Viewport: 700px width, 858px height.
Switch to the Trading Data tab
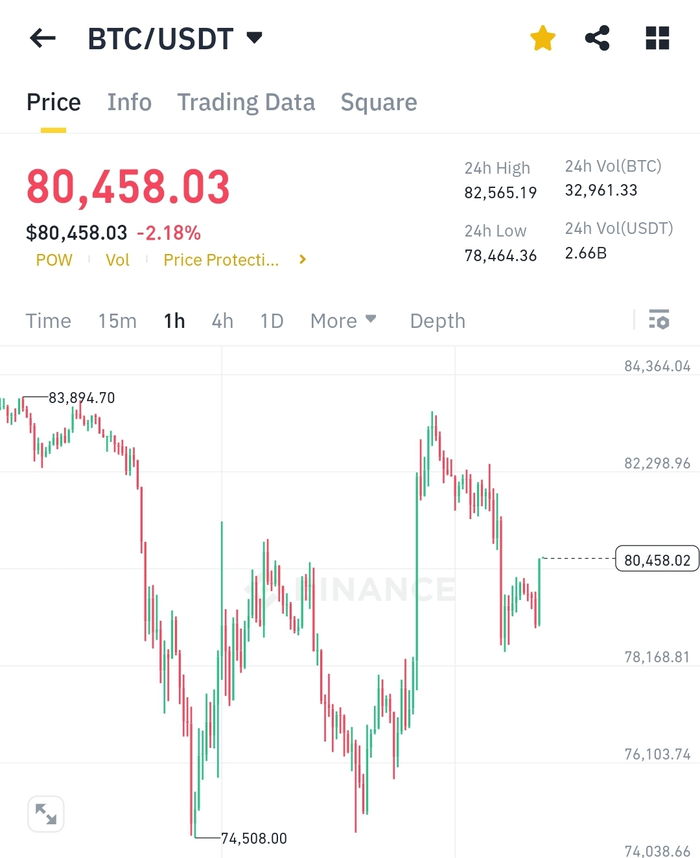[x=246, y=102]
